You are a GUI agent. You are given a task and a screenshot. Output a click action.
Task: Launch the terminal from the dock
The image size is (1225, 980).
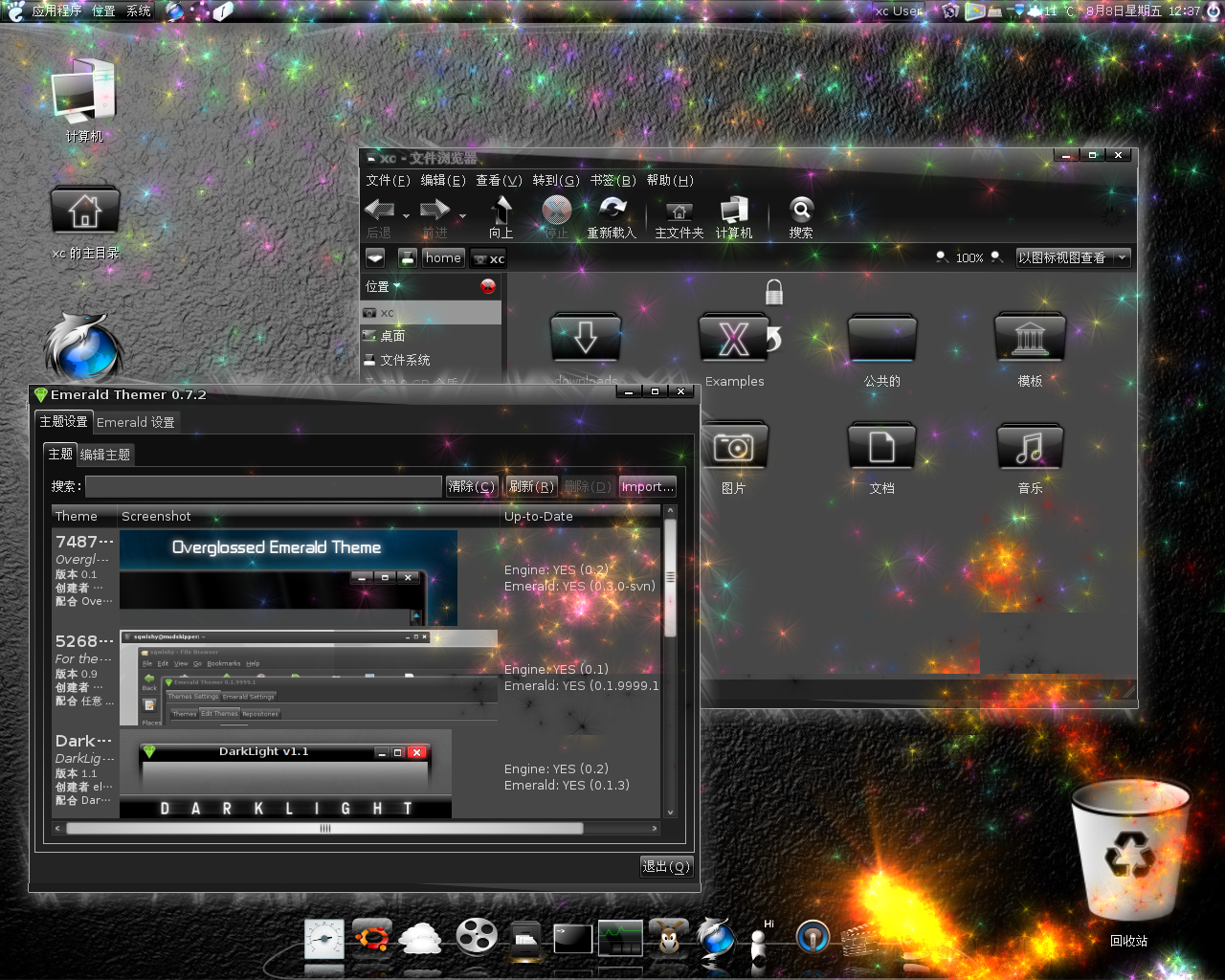(x=572, y=939)
